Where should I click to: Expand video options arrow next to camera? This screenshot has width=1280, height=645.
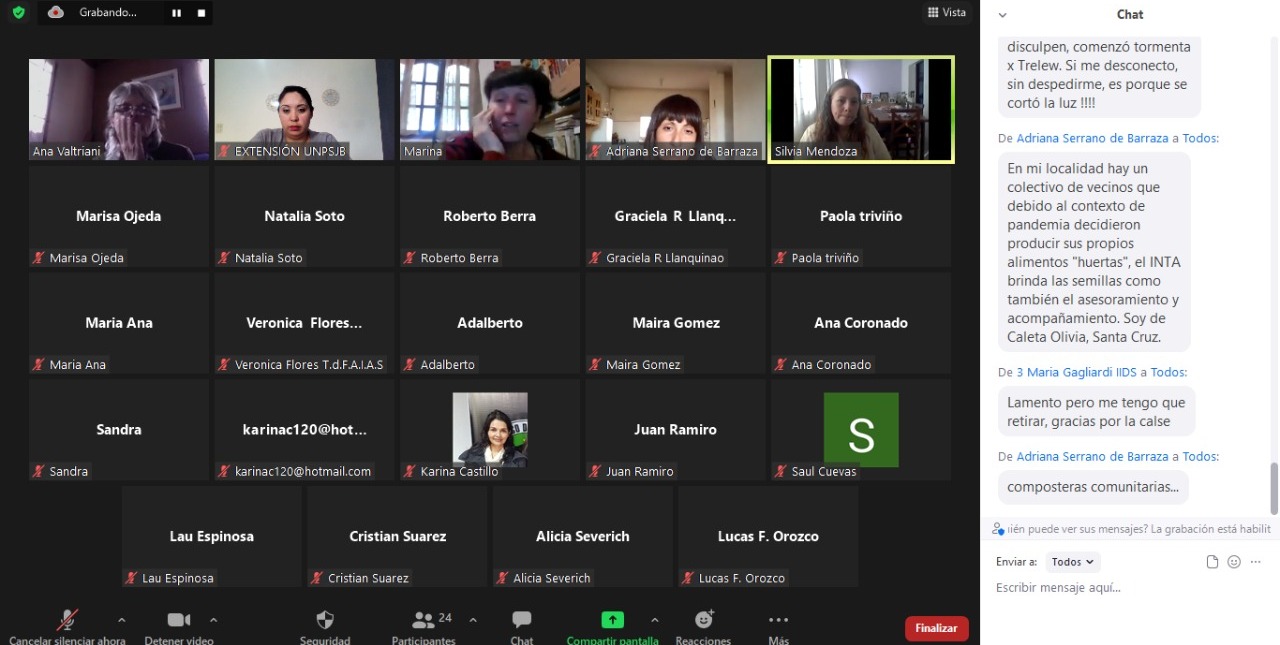[213, 620]
